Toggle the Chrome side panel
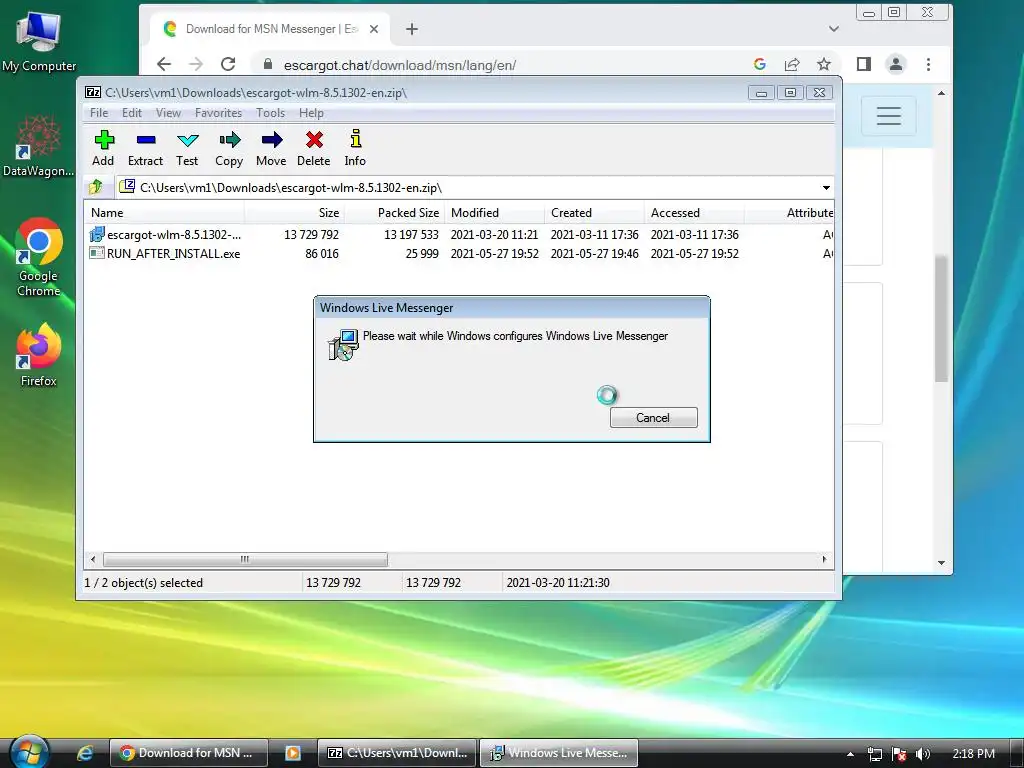 click(x=864, y=64)
